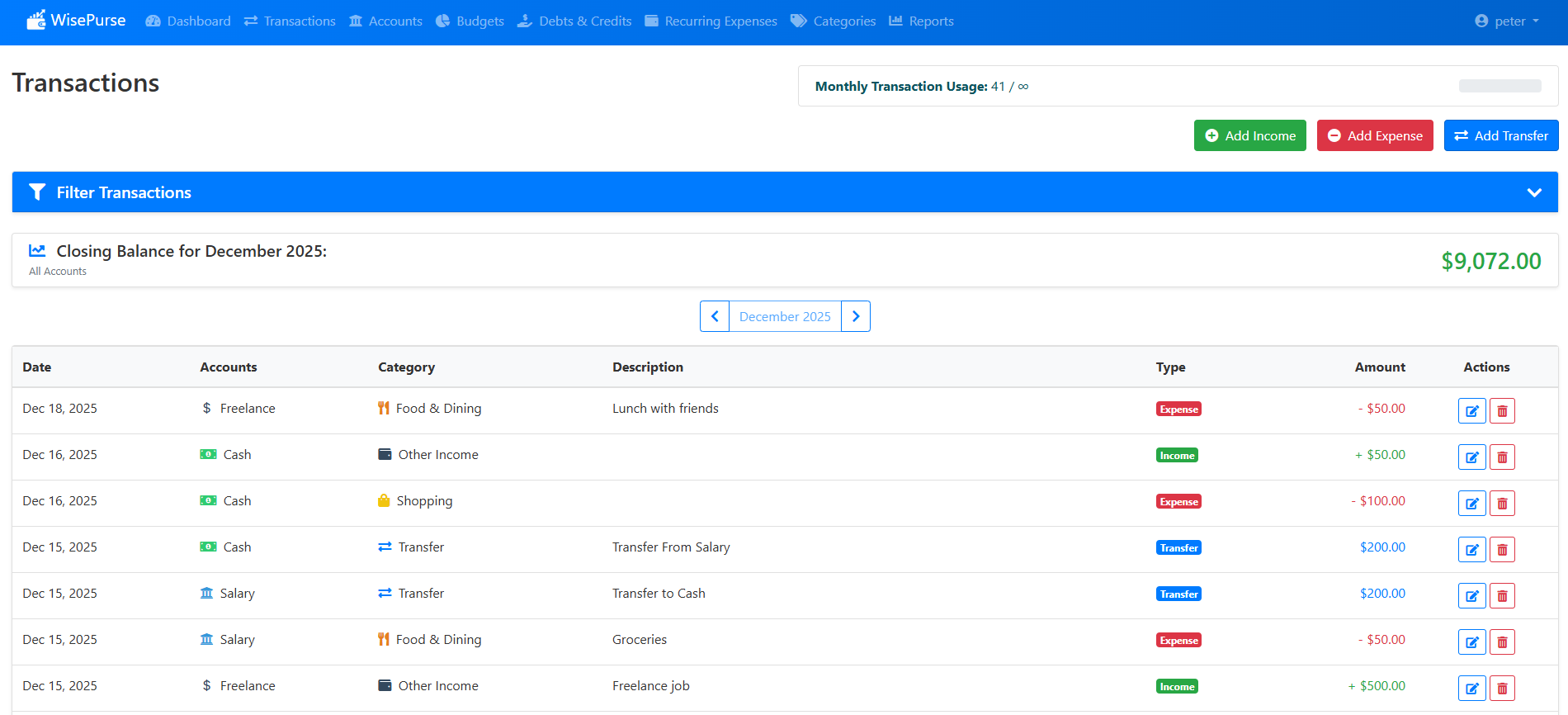
Task: Click the dollar icon in Freelance job row
Action: point(206,685)
